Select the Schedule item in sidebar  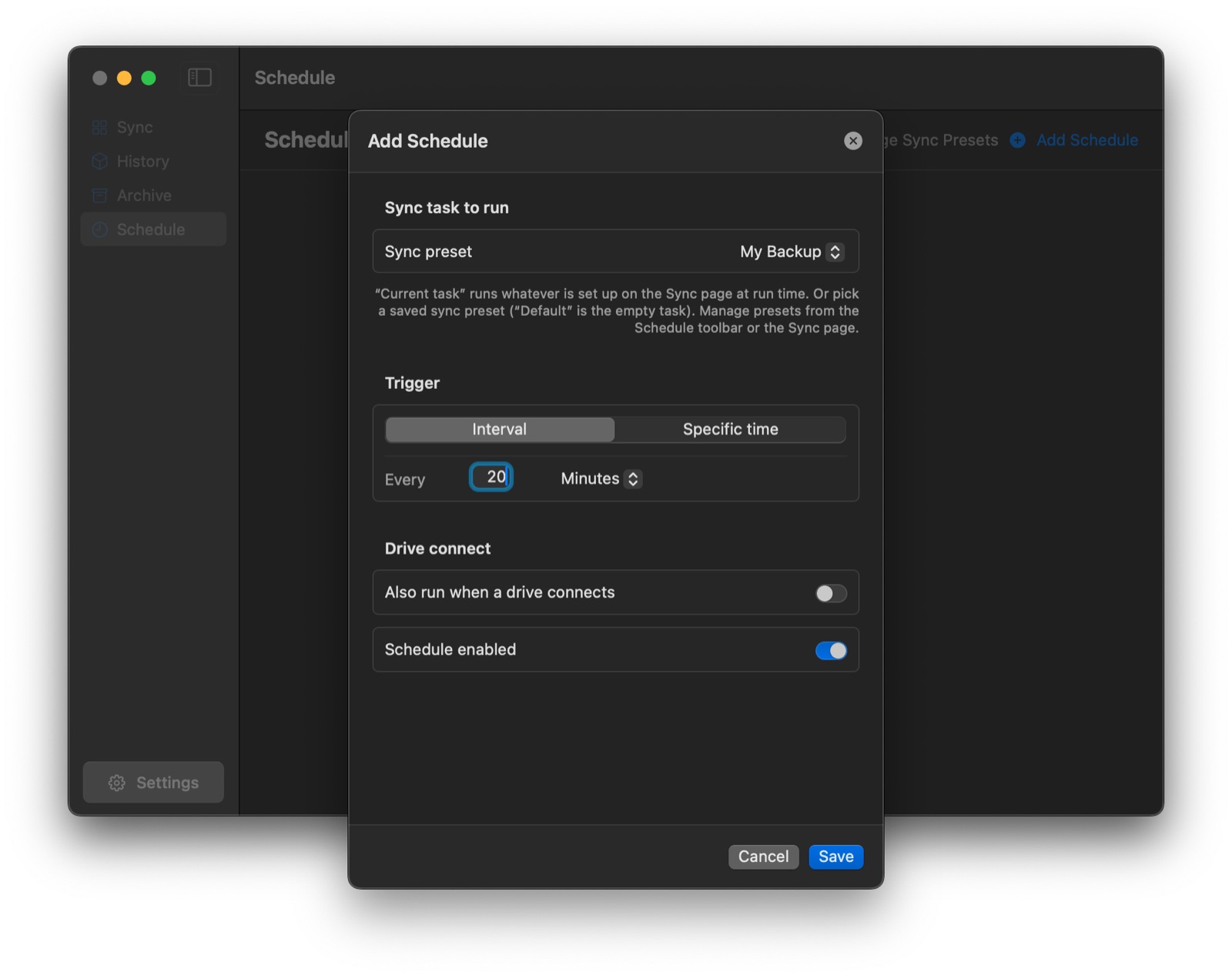point(153,230)
